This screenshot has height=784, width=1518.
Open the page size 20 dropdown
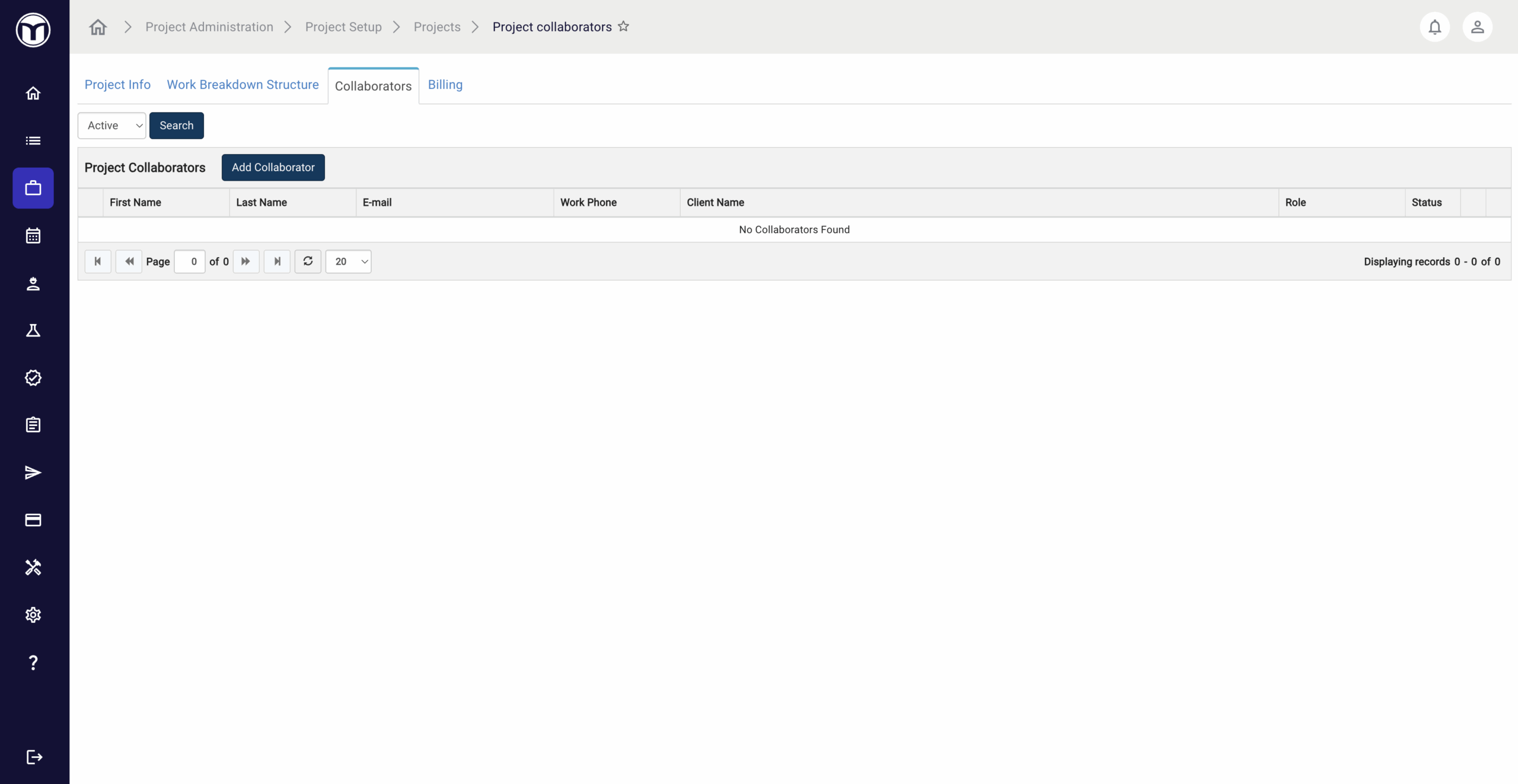pyautogui.click(x=349, y=261)
